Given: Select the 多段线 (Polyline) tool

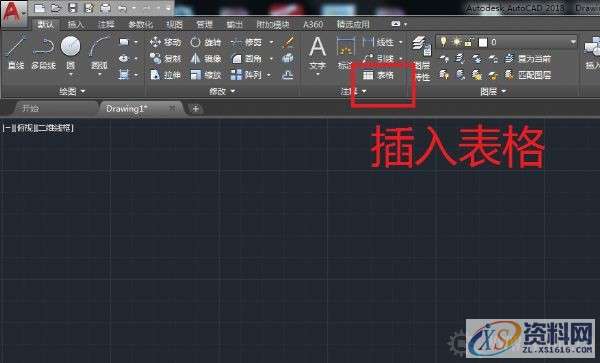Looking at the screenshot, I should point(43,53).
